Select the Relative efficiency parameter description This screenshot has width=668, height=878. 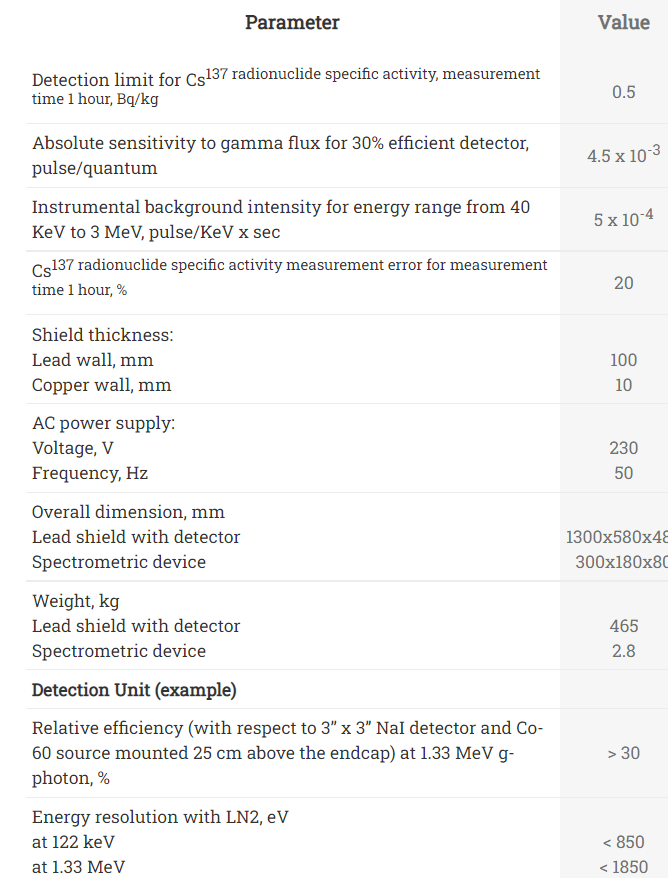pos(287,752)
